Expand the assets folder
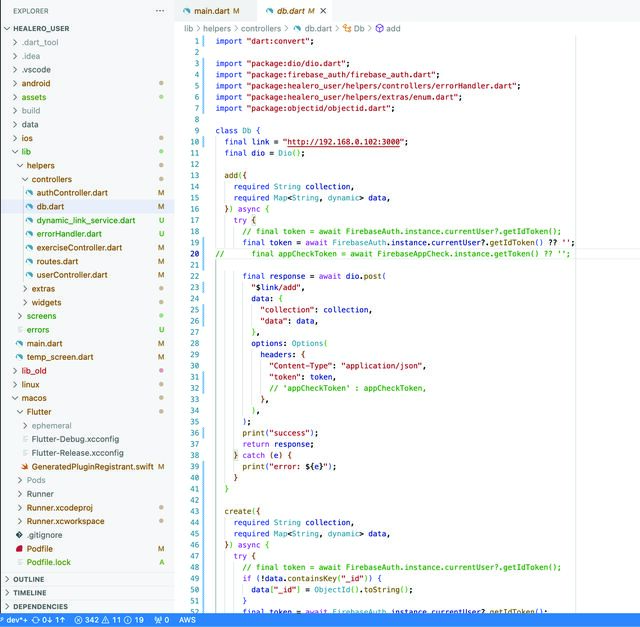This screenshot has width=640, height=627. pos(15,97)
